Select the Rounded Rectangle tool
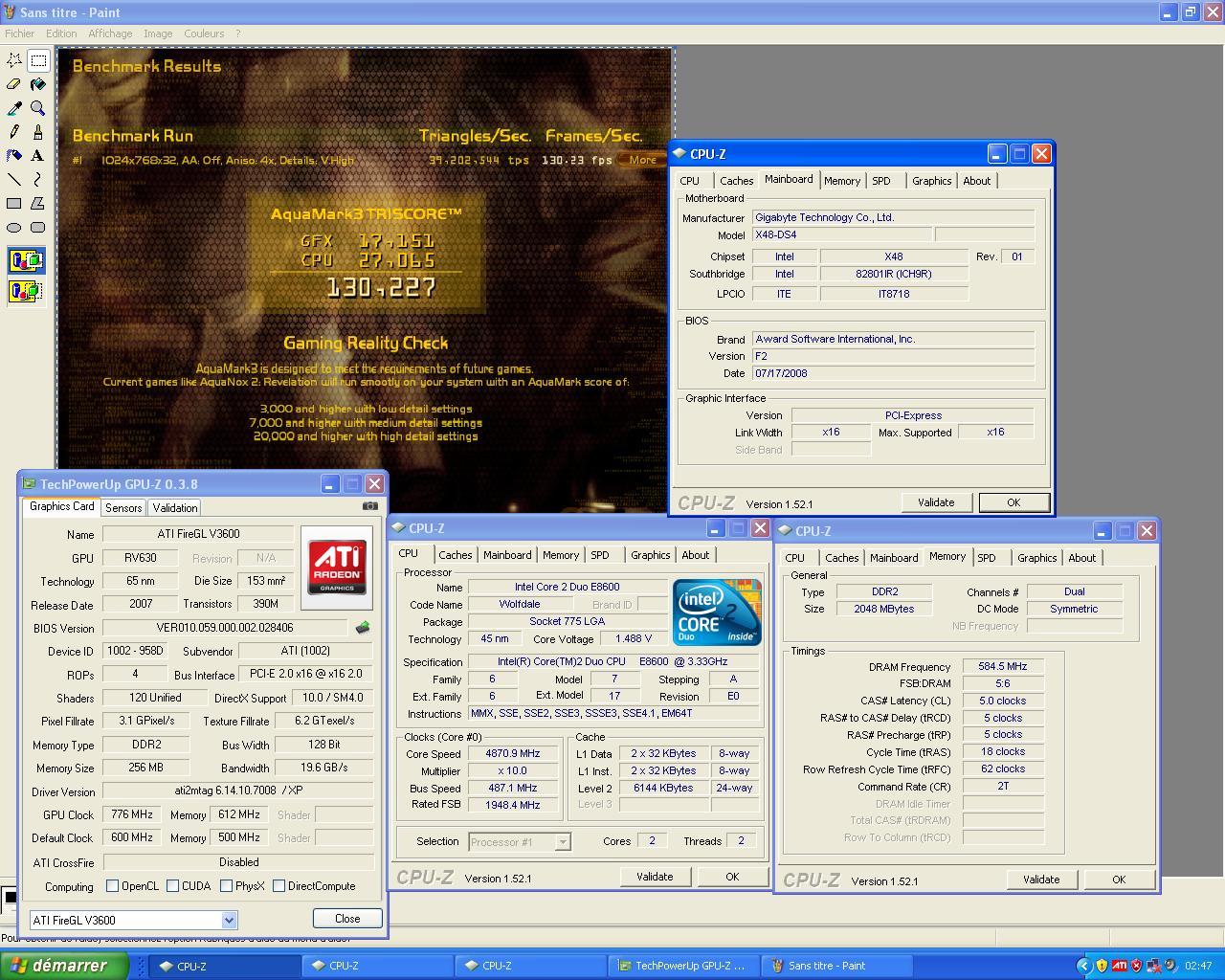The width and height of the screenshot is (1225, 980). pos(38,227)
